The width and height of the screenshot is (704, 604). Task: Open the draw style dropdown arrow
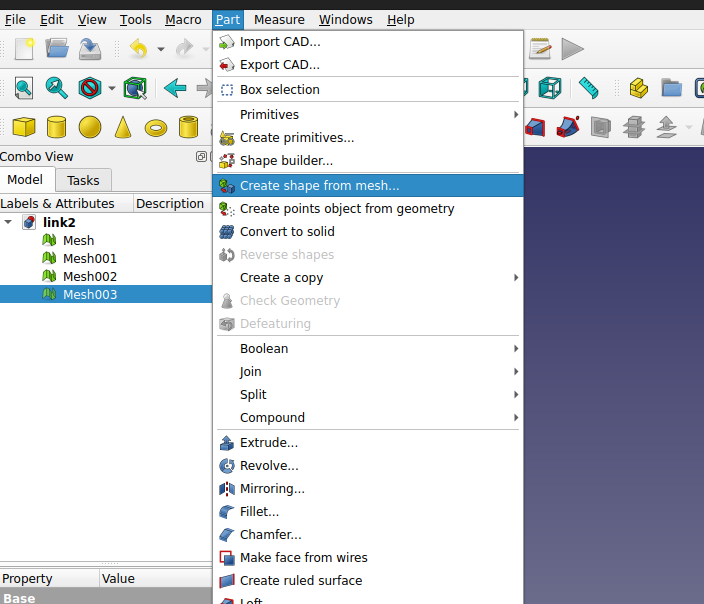(x=111, y=88)
